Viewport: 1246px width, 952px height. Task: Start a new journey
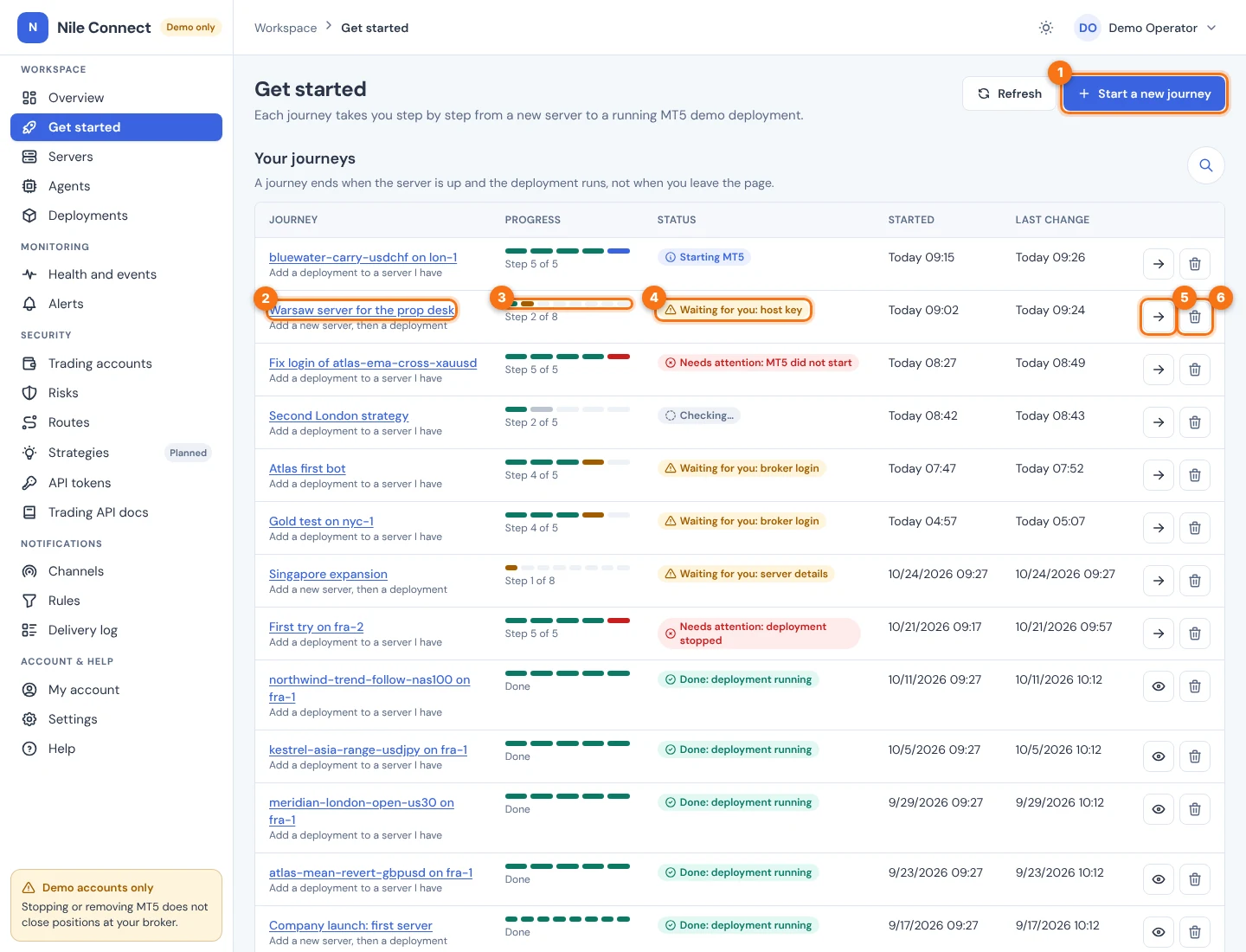(x=1144, y=93)
